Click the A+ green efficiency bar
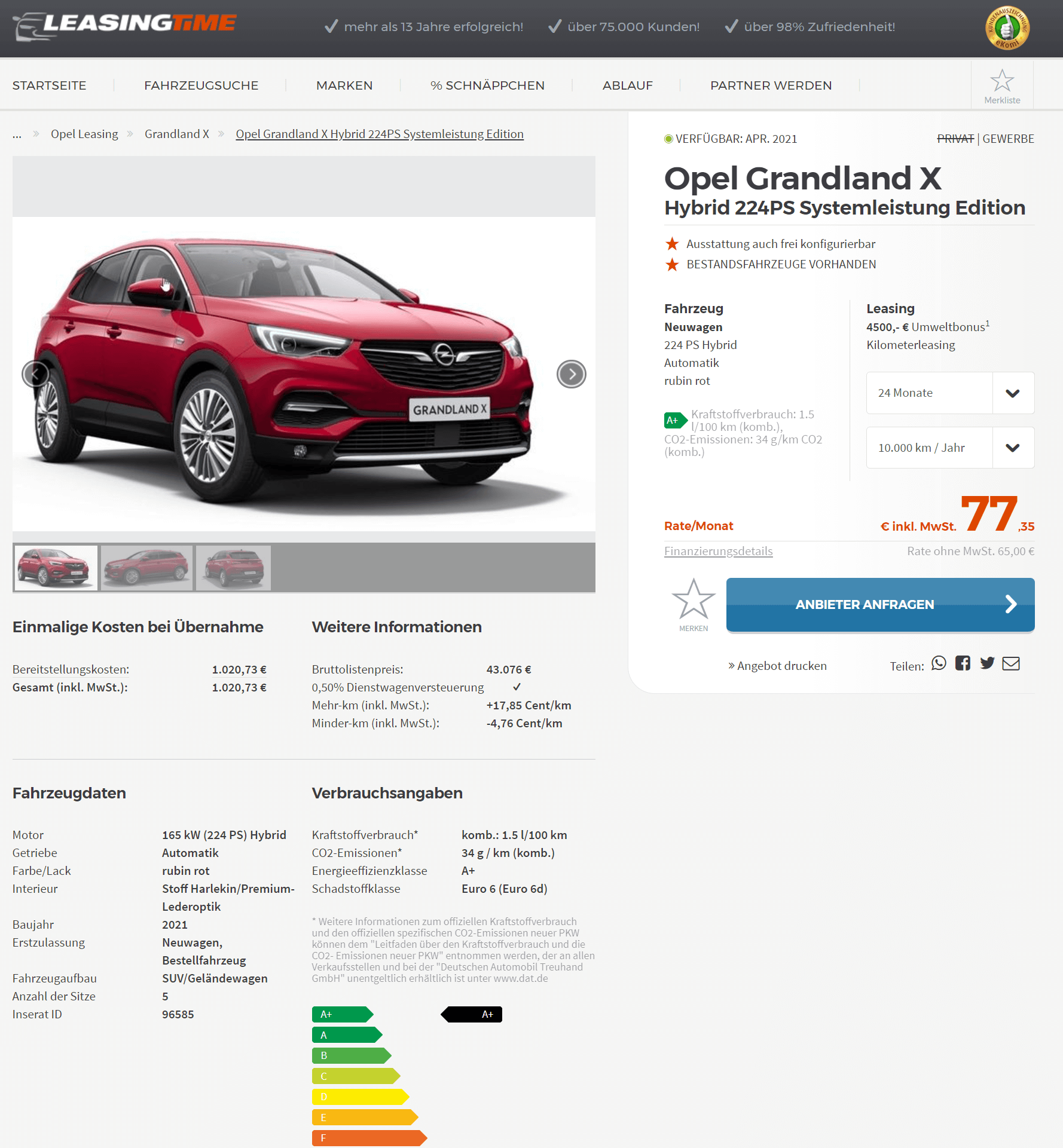Image resolution: width=1063 pixels, height=1148 pixels. click(x=343, y=1014)
